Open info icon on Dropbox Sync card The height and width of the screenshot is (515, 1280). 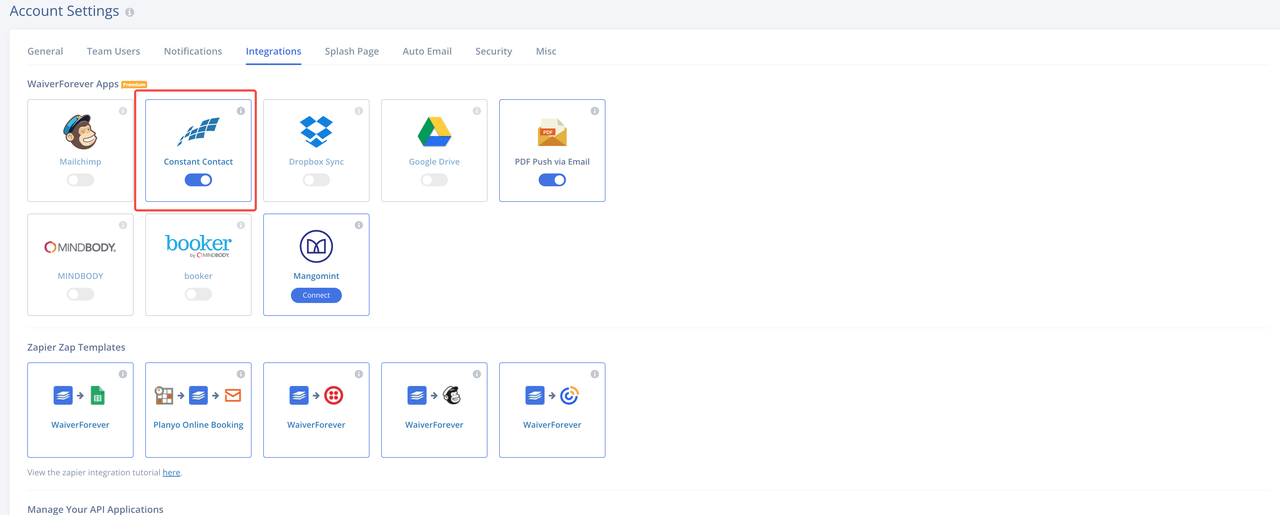click(x=359, y=111)
